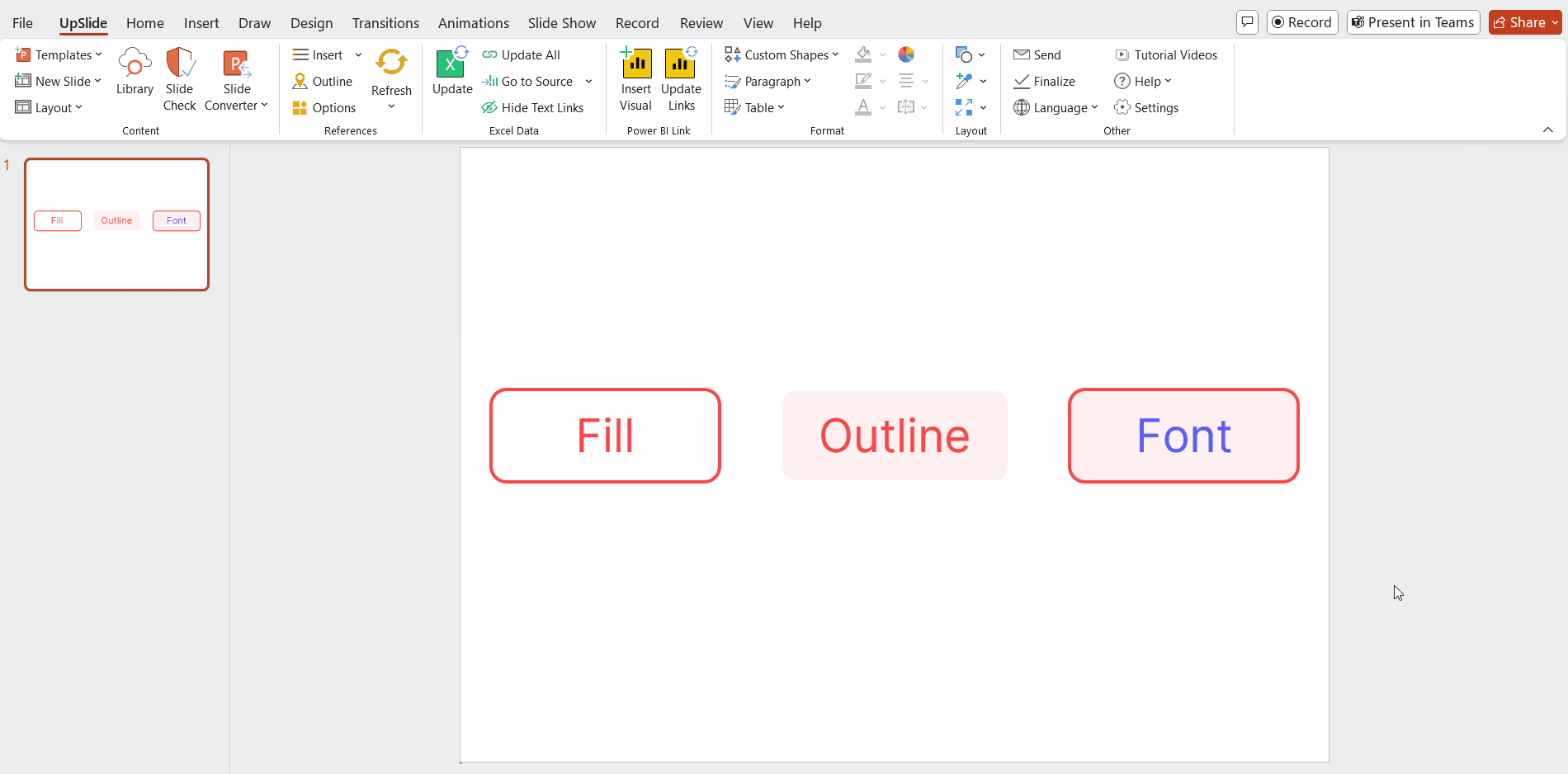Click Insert Visual for Power BI

point(636,79)
